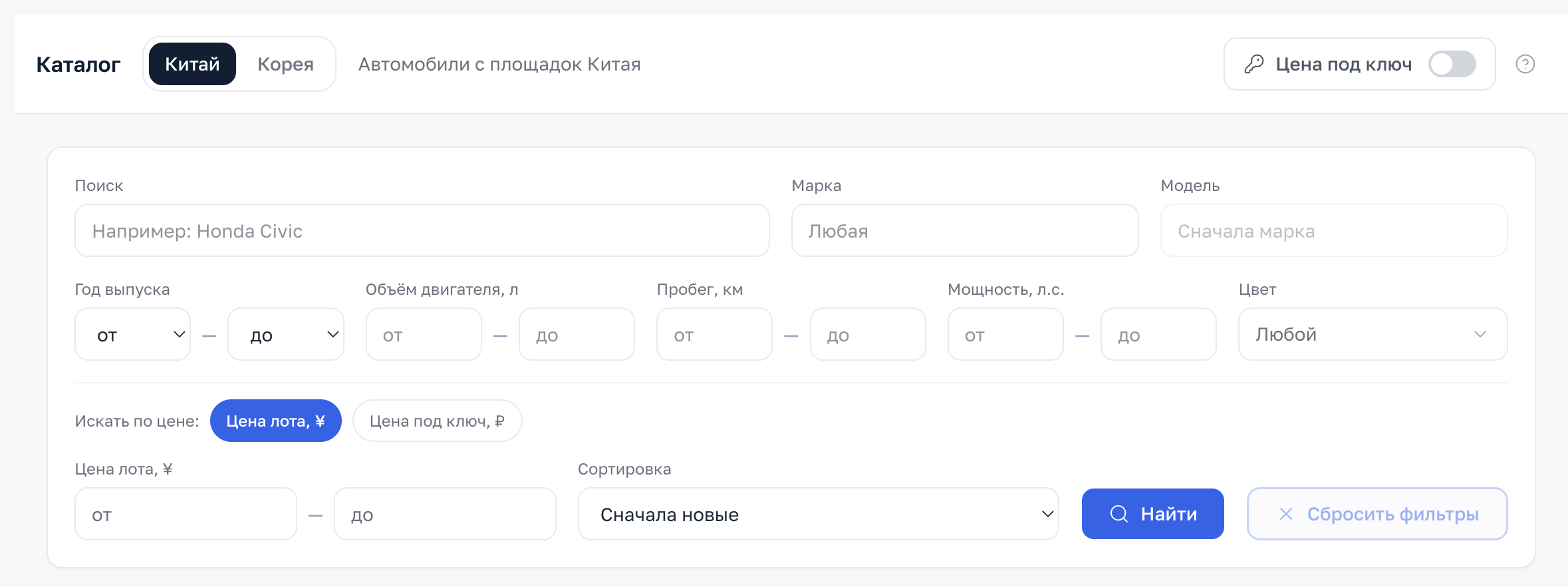Click the Мощность до input field

click(1158, 334)
